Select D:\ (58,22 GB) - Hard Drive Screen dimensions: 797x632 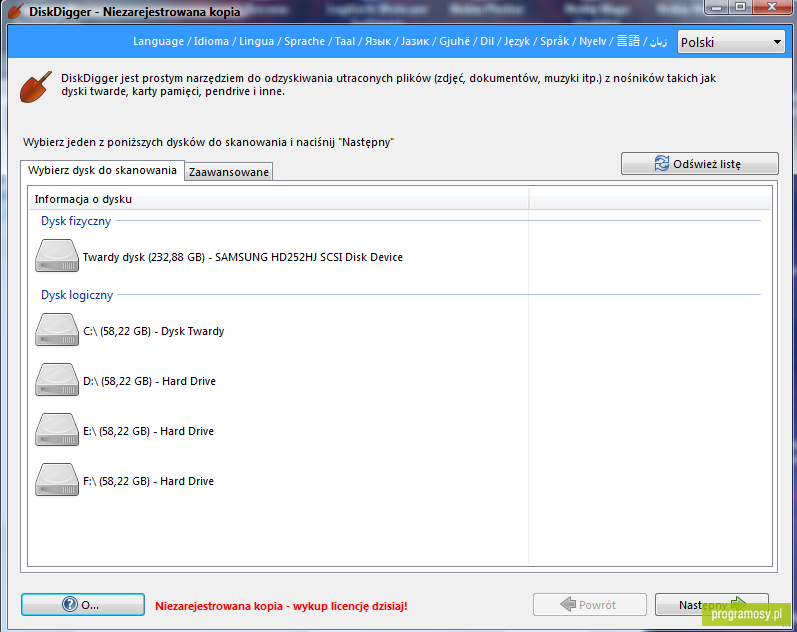[149, 381]
